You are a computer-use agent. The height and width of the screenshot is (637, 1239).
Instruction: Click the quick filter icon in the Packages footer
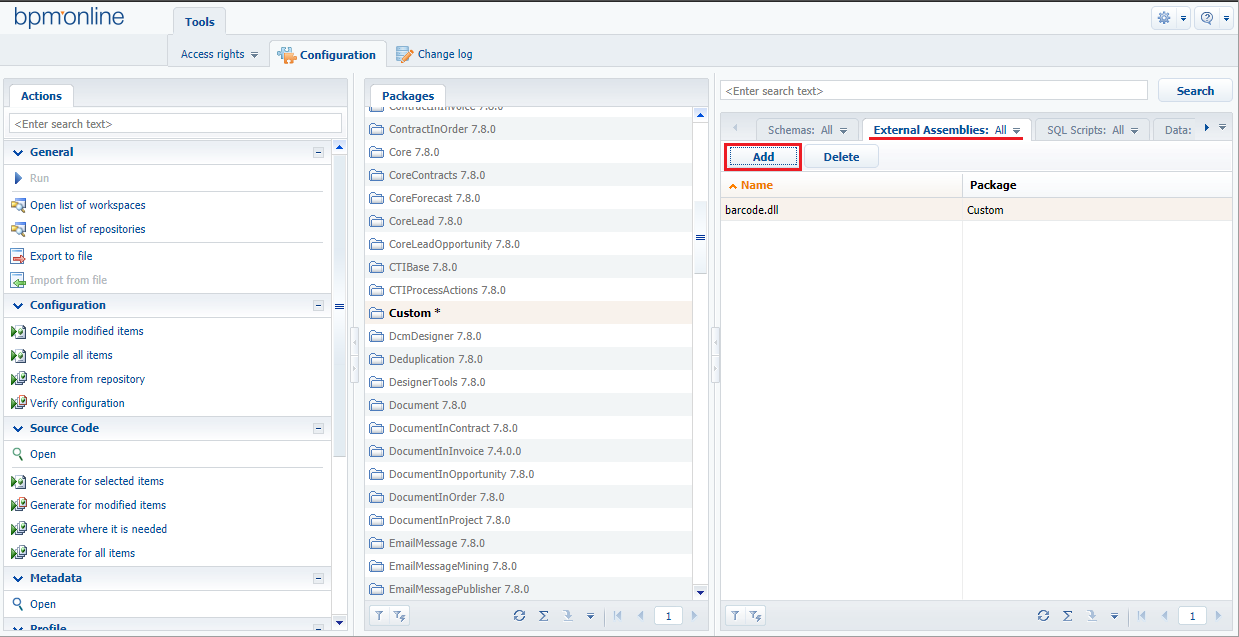pos(399,616)
